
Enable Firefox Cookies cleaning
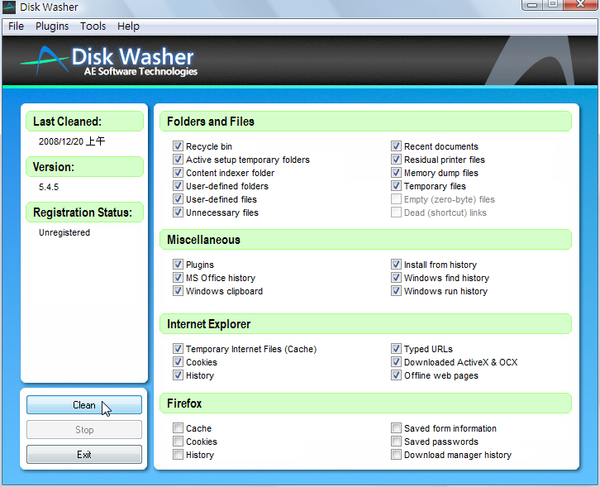point(178,441)
